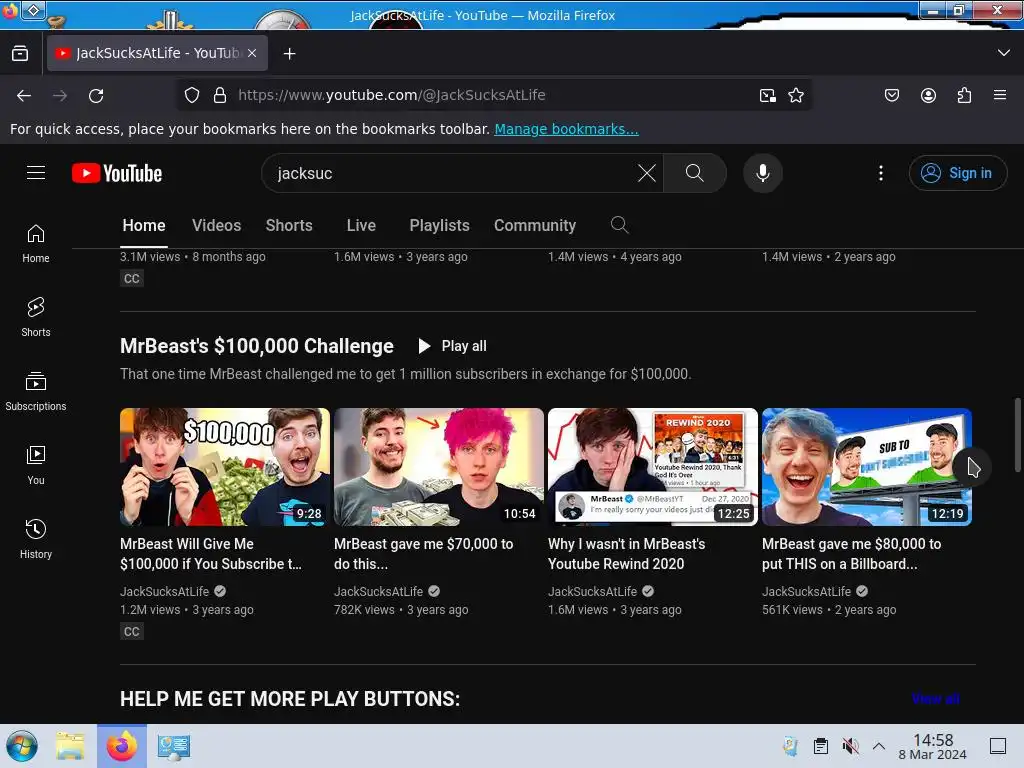Click the search magnifier button

pos(695,173)
